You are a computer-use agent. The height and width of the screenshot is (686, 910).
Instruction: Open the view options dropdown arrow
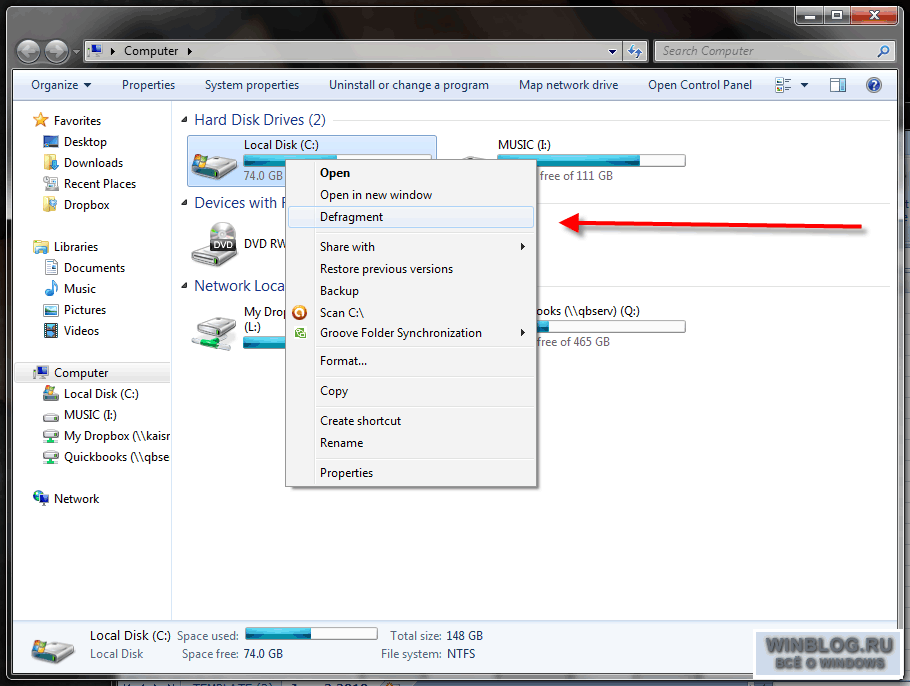pyautogui.click(x=804, y=85)
